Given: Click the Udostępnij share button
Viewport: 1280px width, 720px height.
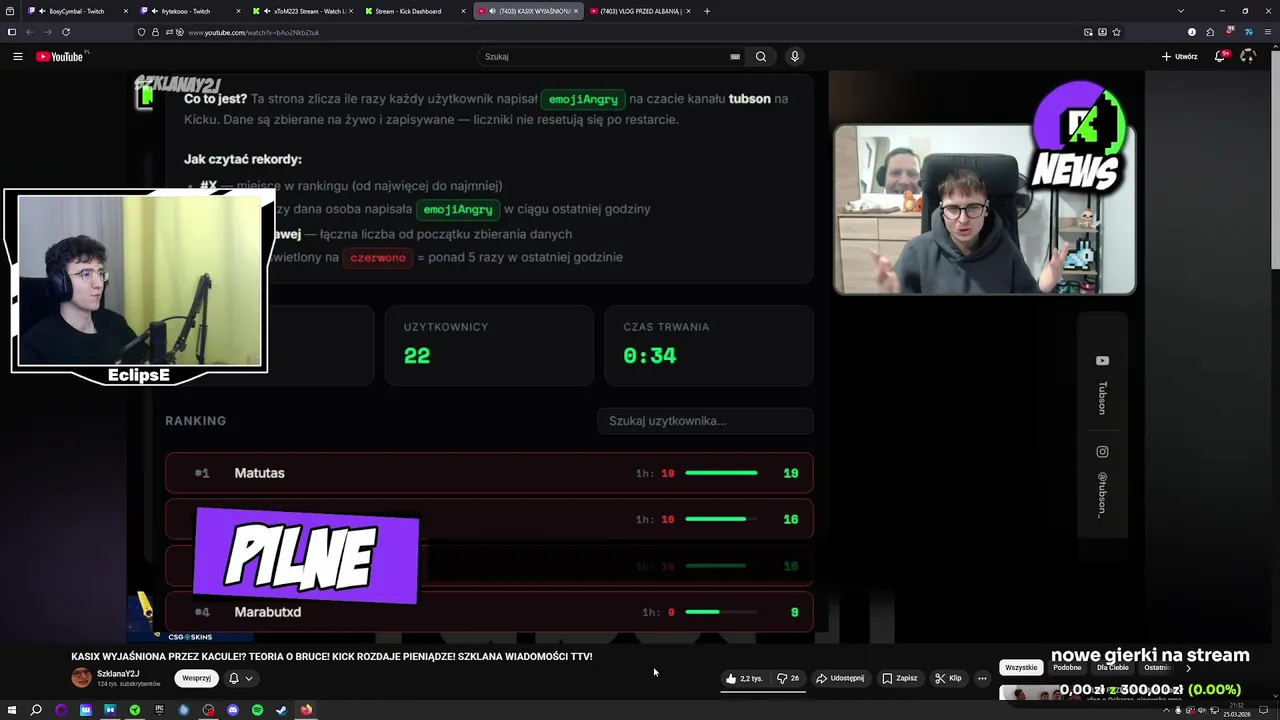Looking at the screenshot, I should [840, 678].
